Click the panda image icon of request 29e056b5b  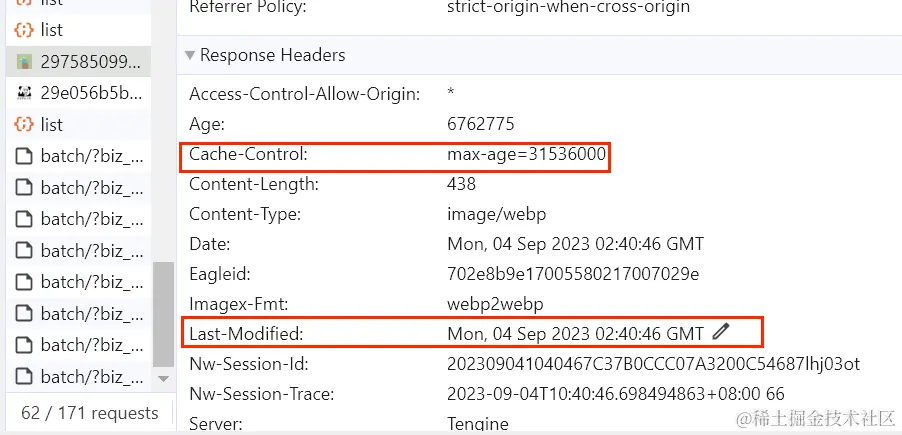click(x=24, y=93)
